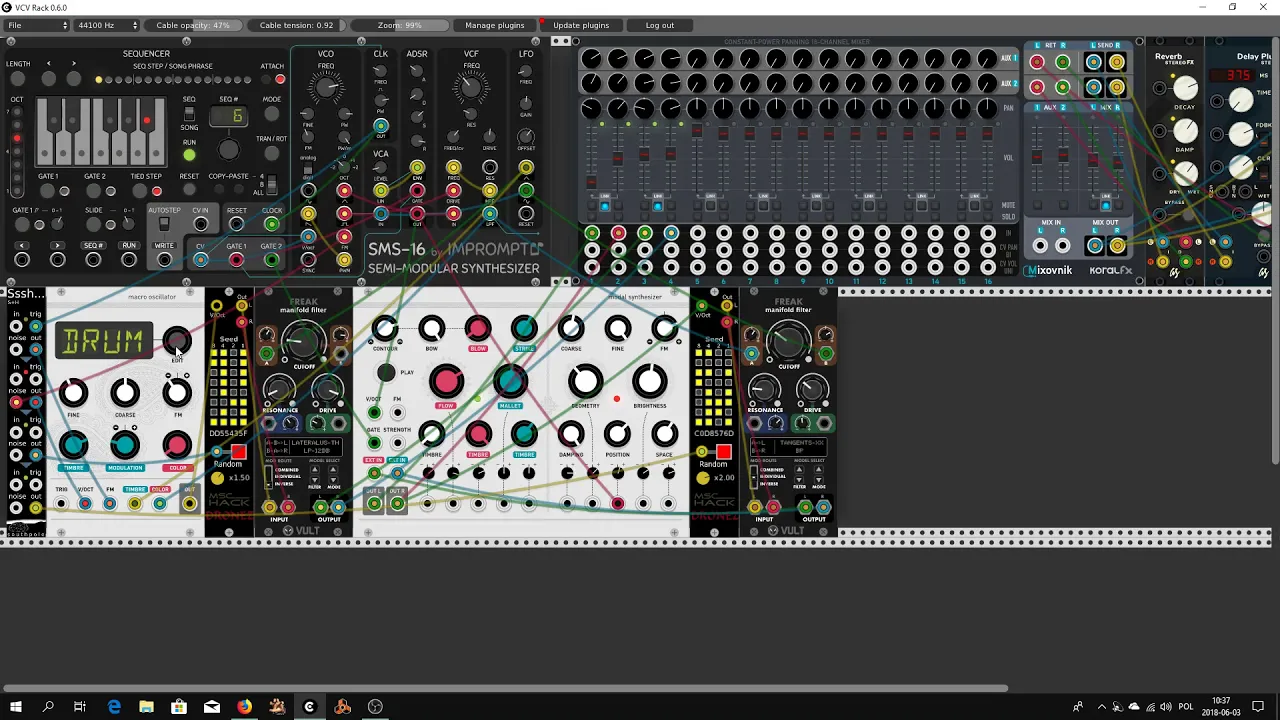The image size is (1280, 720).
Task: Click the modal synthesizer PLAY button
Action: tap(386, 373)
